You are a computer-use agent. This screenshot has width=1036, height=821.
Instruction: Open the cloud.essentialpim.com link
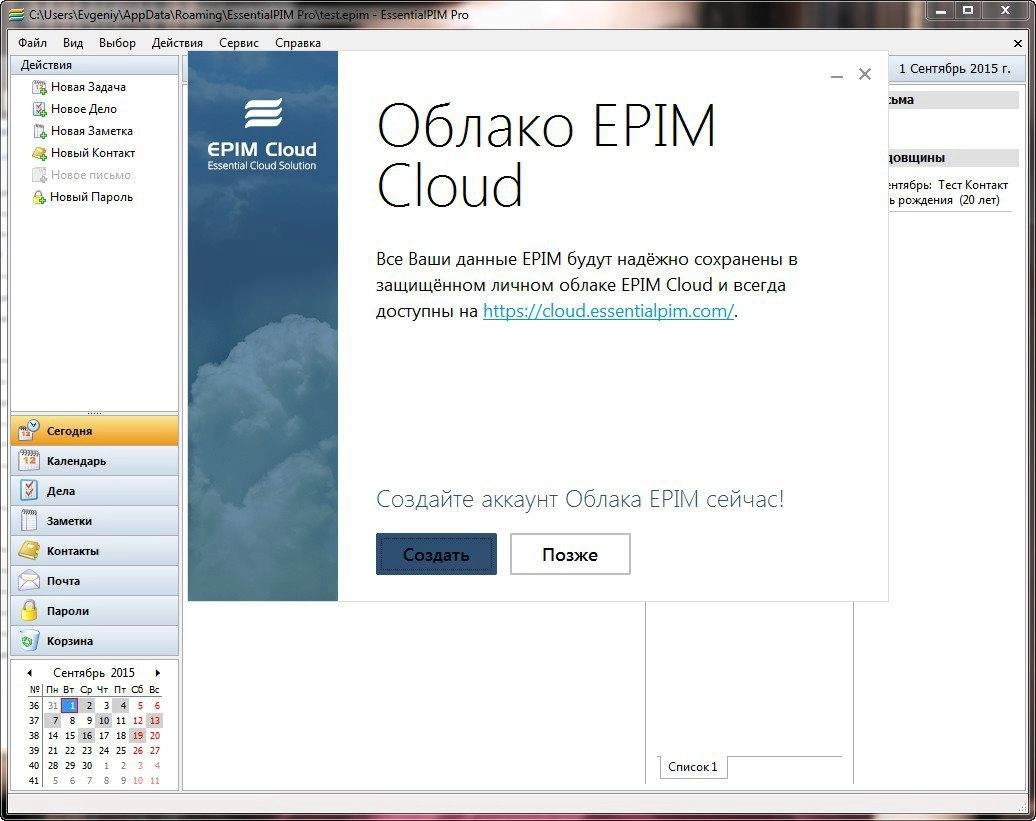pyautogui.click(x=608, y=311)
